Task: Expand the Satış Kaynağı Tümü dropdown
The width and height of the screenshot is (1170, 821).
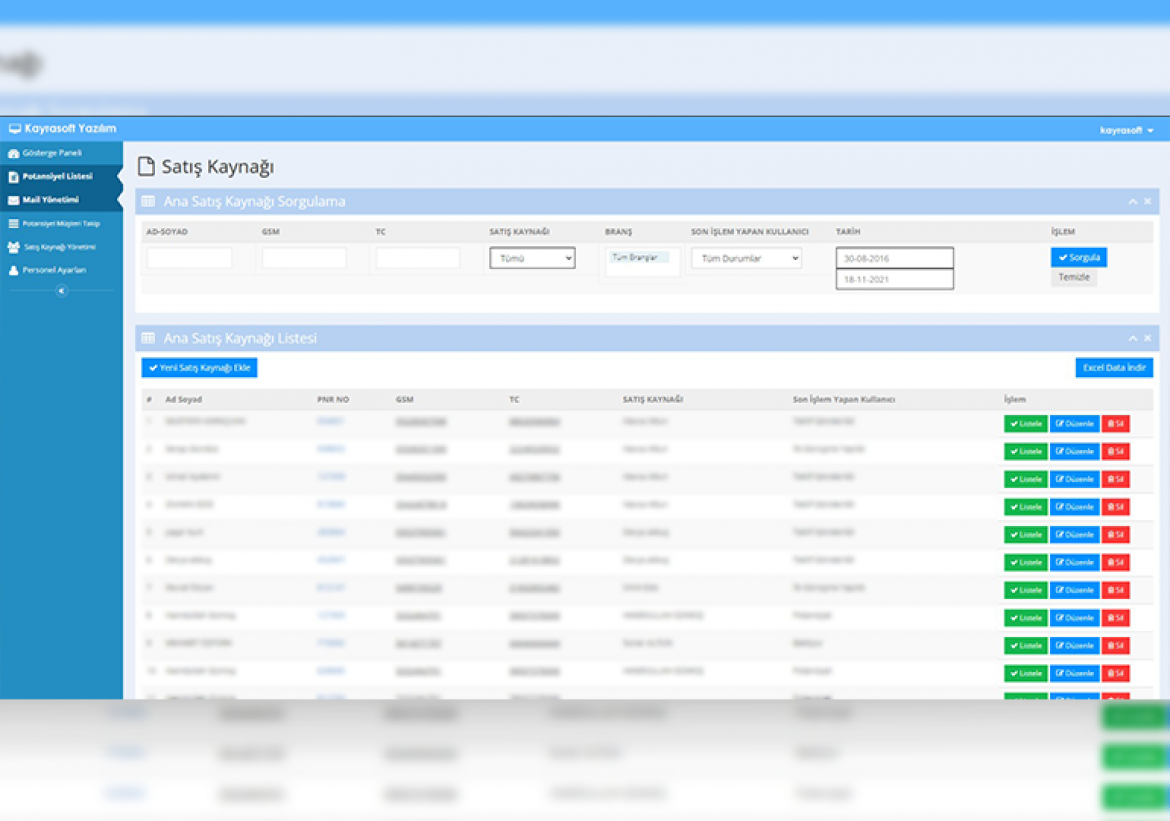Action: coord(532,258)
